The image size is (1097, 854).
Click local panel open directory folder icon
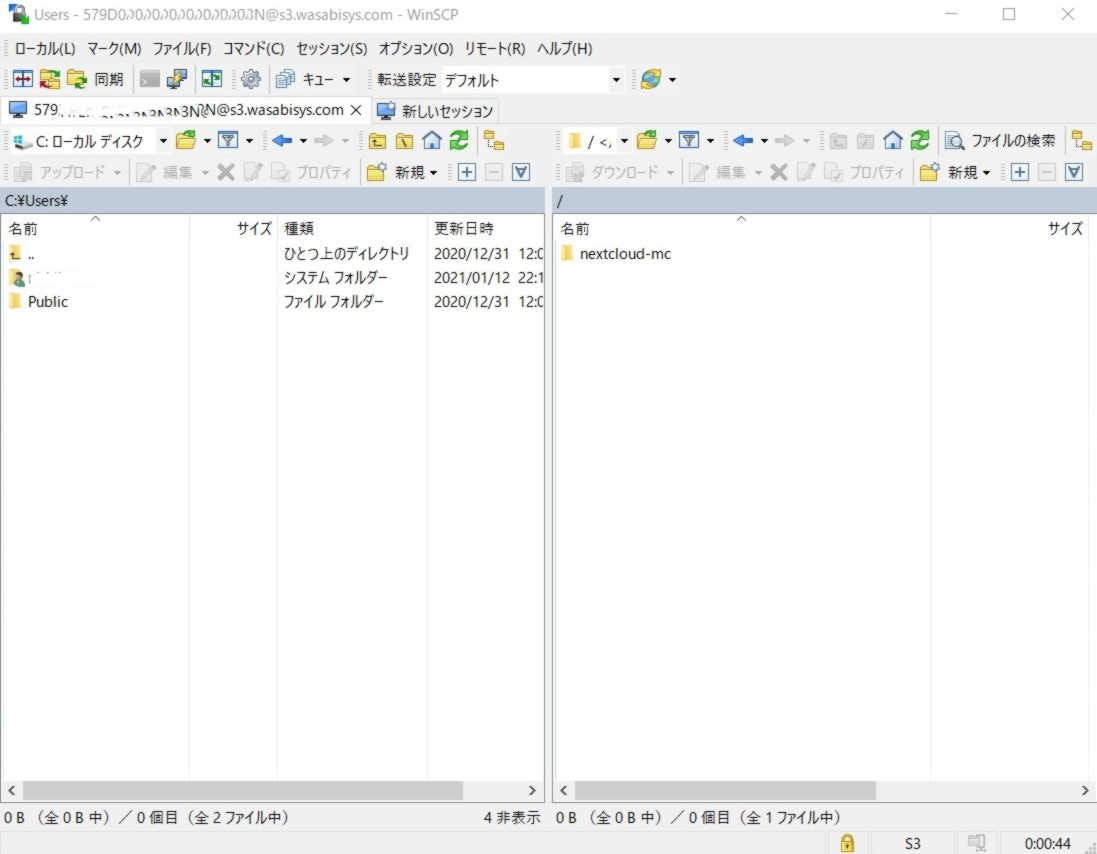186,141
